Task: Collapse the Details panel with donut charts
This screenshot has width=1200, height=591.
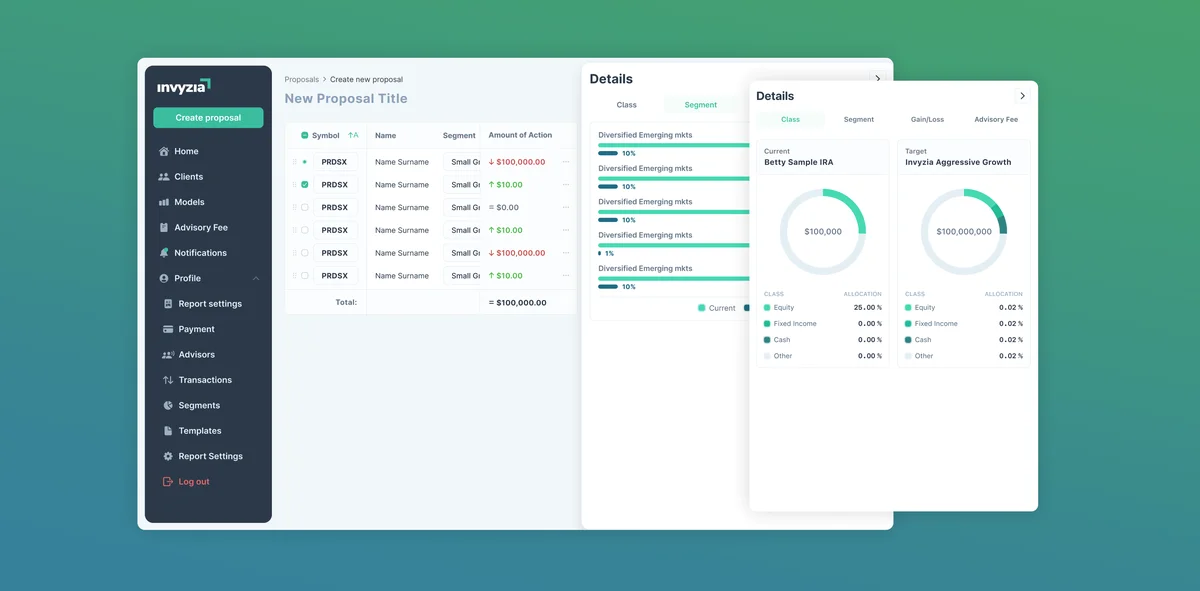Action: [1022, 96]
